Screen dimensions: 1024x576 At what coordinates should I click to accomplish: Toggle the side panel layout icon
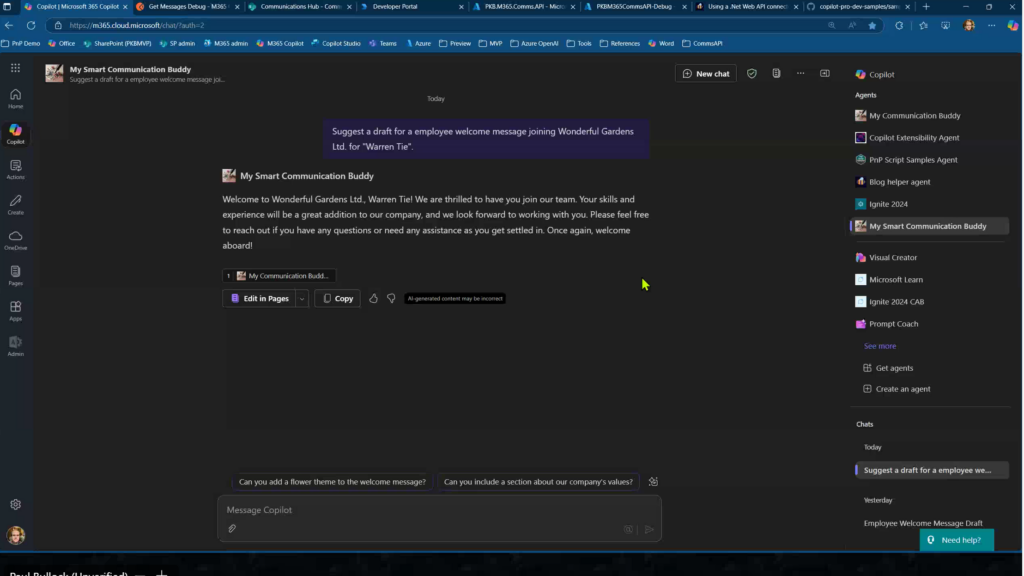coord(825,74)
